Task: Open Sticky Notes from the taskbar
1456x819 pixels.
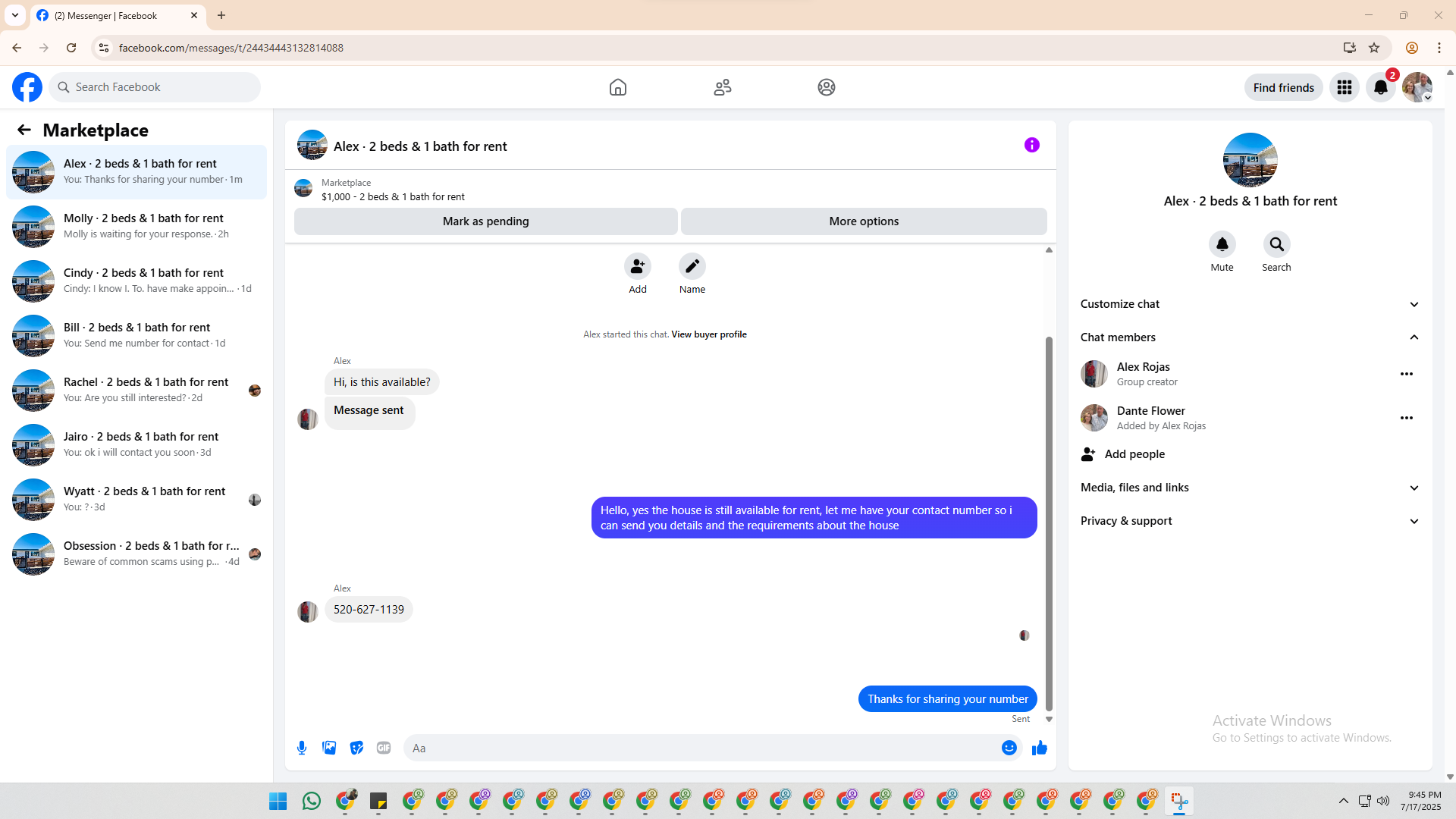Action: 378,801
